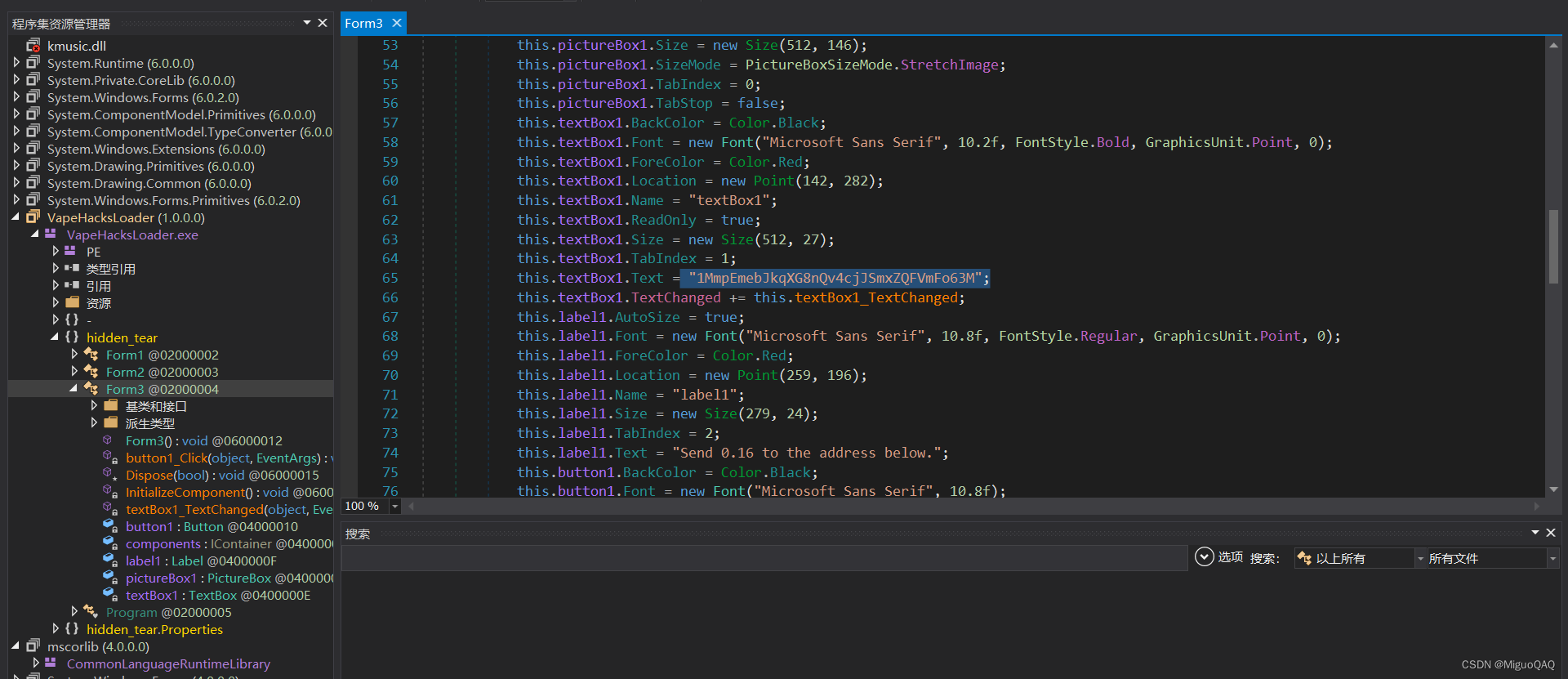
Task: Close the Form3 tab
Action: 397,23
